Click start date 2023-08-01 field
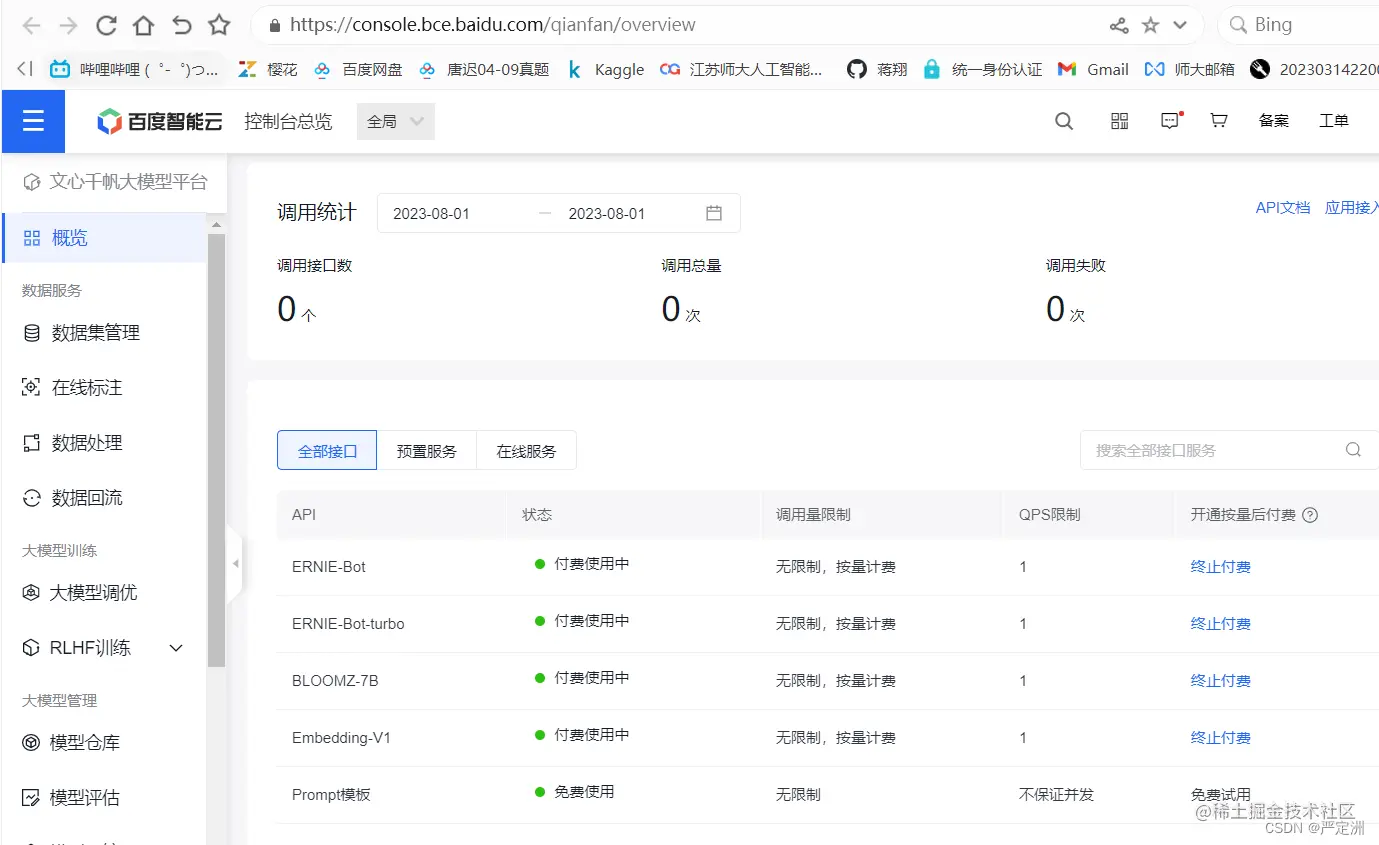The width and height of the screenshot is (1379, 845). click(431, 214)
